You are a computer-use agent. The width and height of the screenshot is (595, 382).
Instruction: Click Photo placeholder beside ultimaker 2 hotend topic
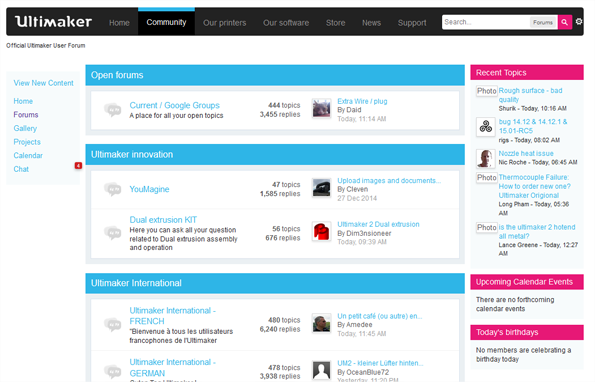click(x=487, y=227)
